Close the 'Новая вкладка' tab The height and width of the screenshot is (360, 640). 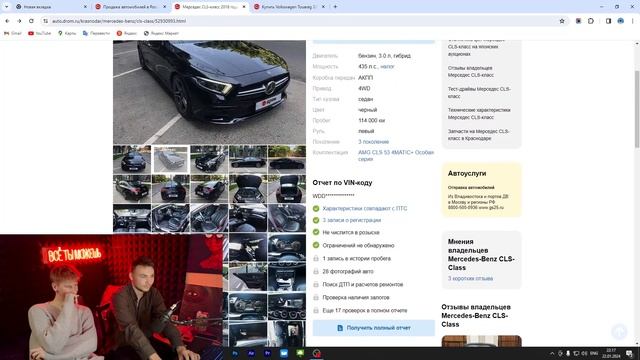coord(85,7)
